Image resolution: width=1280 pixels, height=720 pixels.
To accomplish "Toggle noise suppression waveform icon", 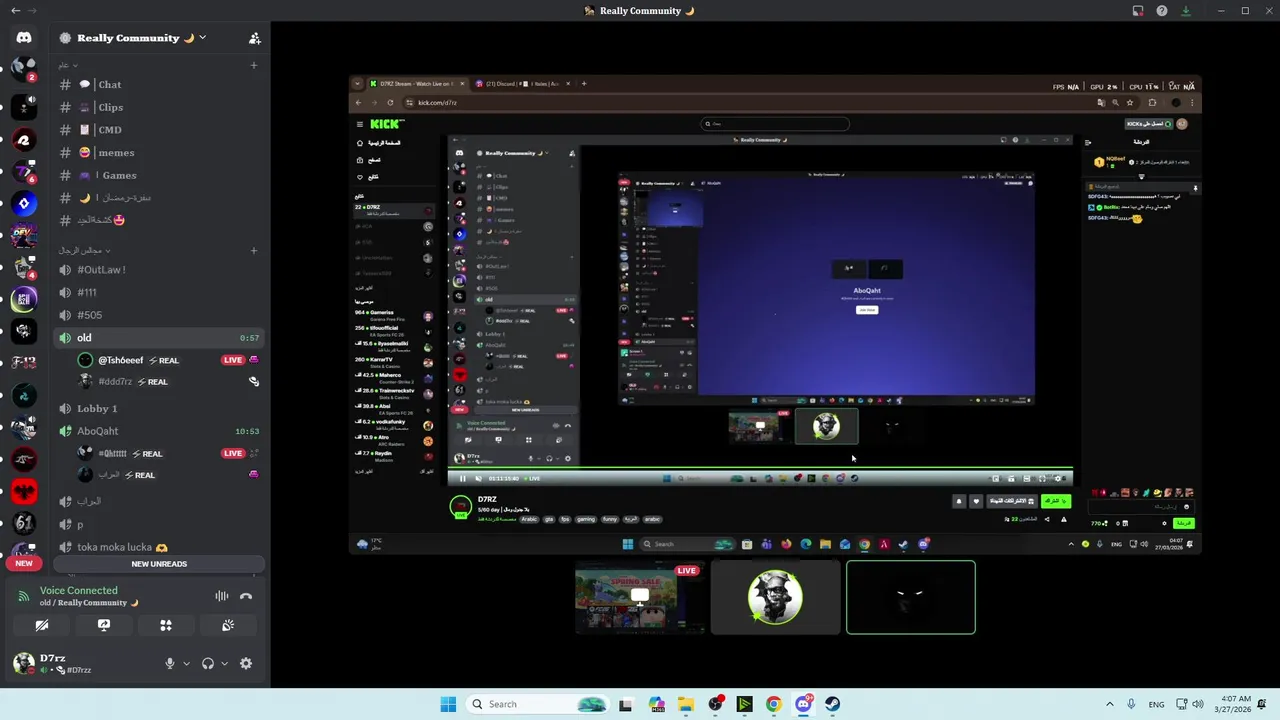I will point(221,596).
